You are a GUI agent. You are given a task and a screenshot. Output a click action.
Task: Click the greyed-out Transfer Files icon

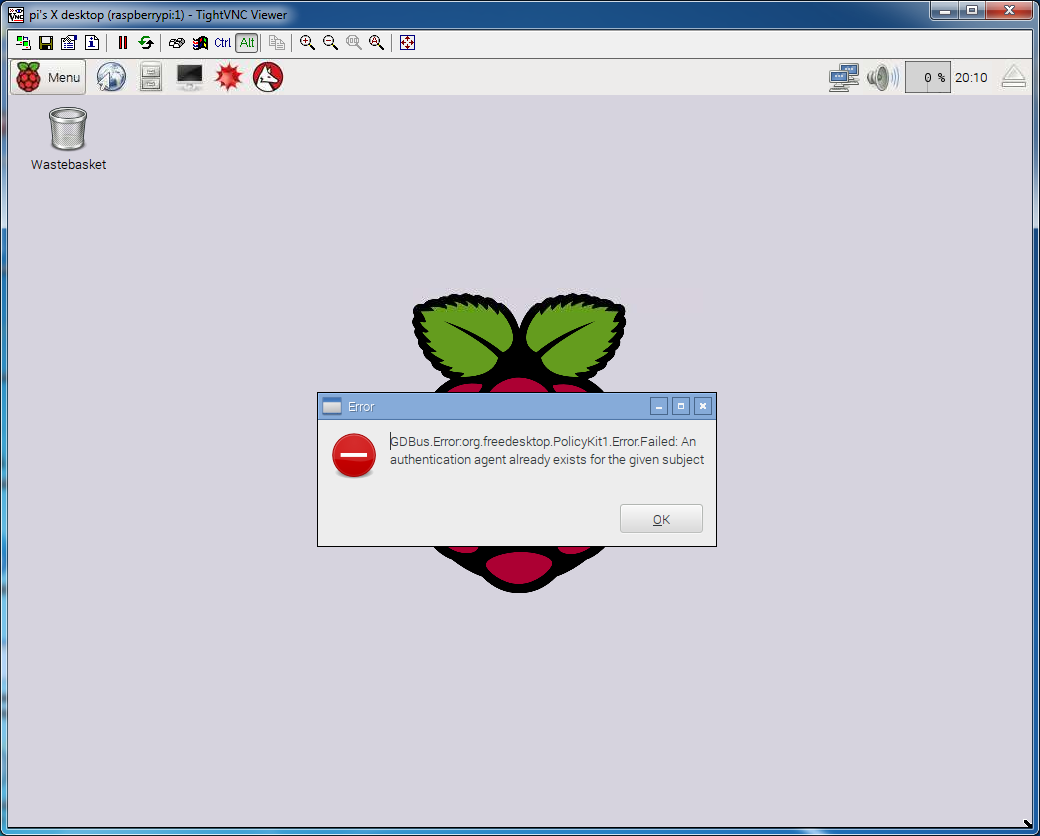tap(277, 43)
